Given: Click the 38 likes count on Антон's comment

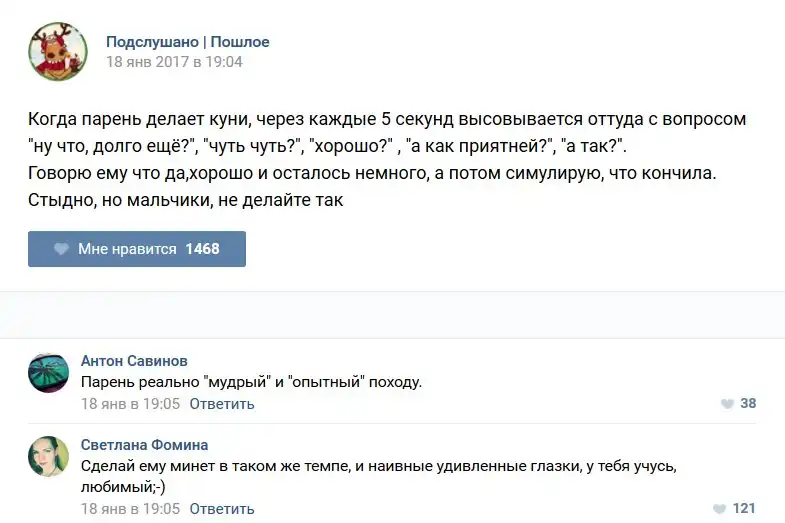Looking at the screenshot, I should 748,404.
